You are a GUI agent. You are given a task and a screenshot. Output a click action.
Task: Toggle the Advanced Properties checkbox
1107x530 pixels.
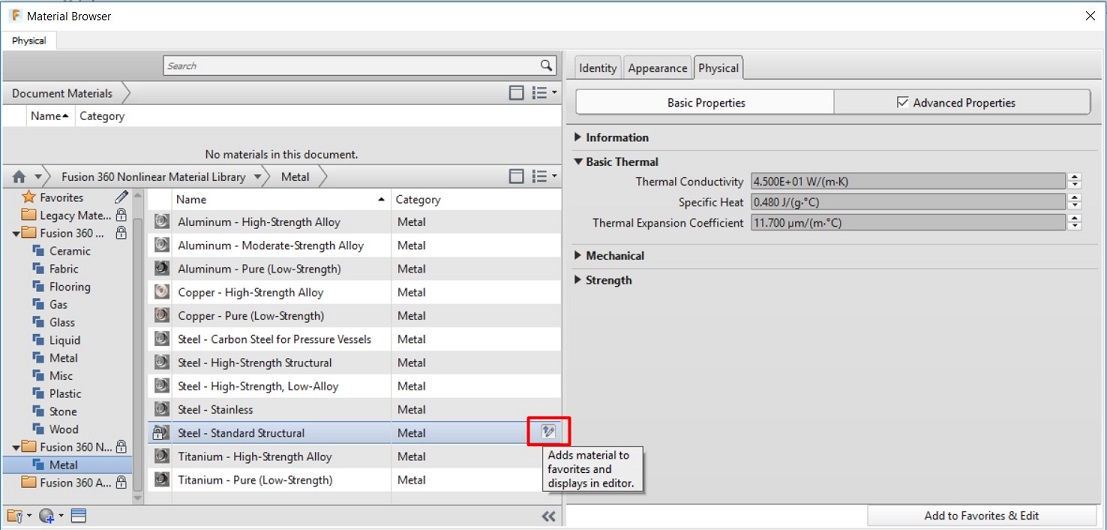902,102
